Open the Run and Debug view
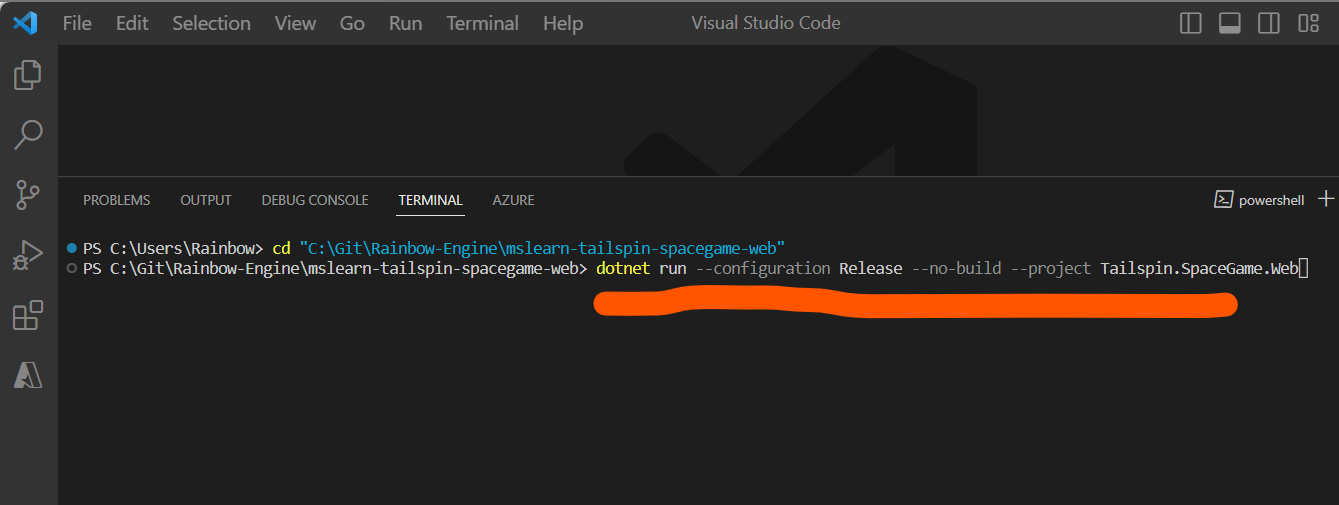Viewport: 1339px width, 505px height. (27, 256)
